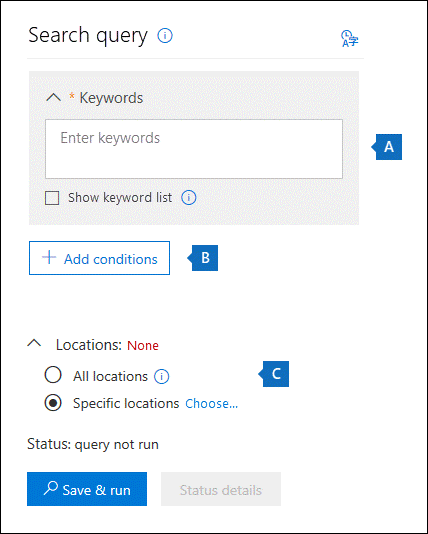Choose the Specific locations radio option
428x534 pixels.
(53, 403)
